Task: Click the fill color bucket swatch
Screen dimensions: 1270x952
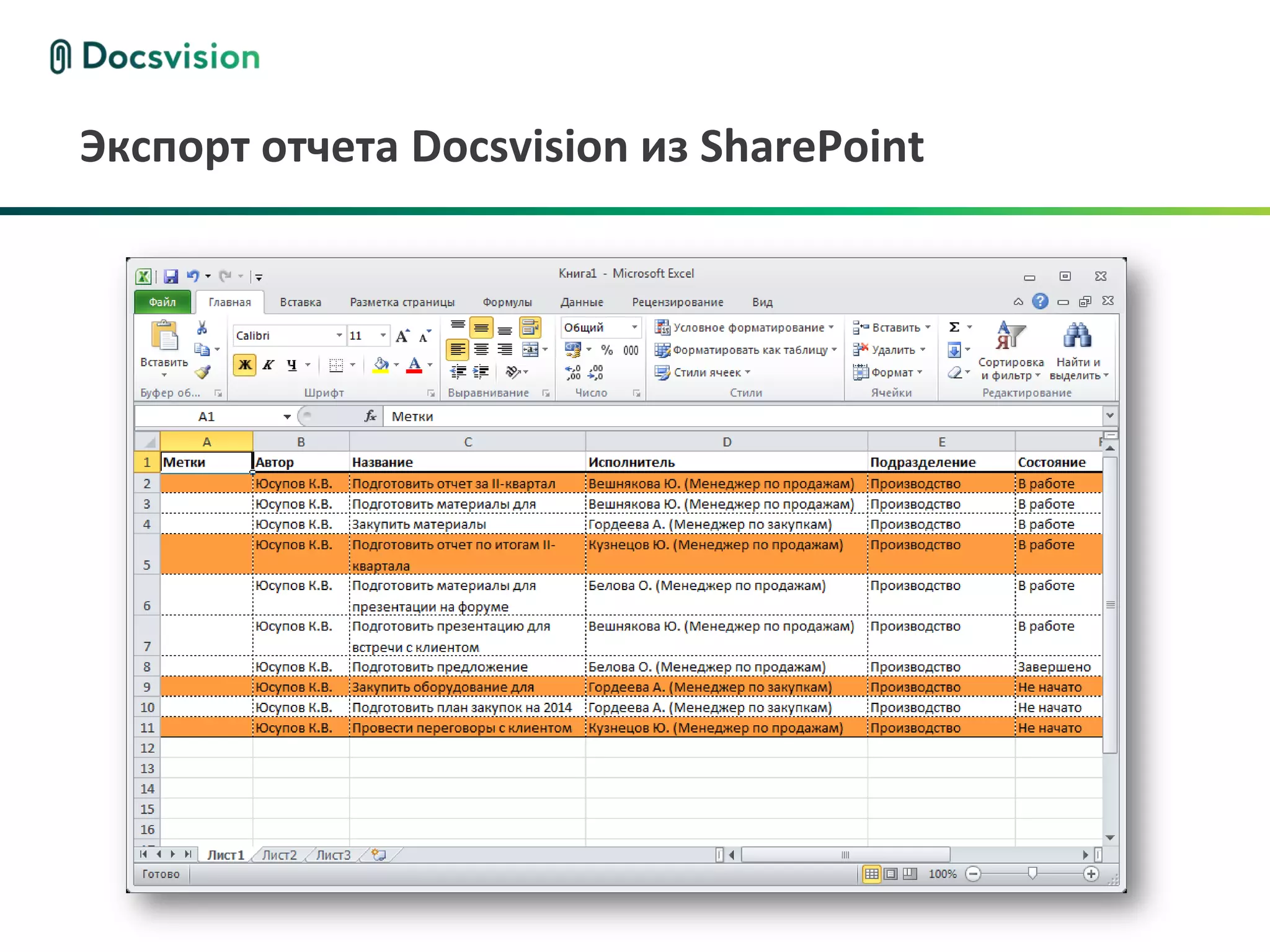Action: point(381,365)
